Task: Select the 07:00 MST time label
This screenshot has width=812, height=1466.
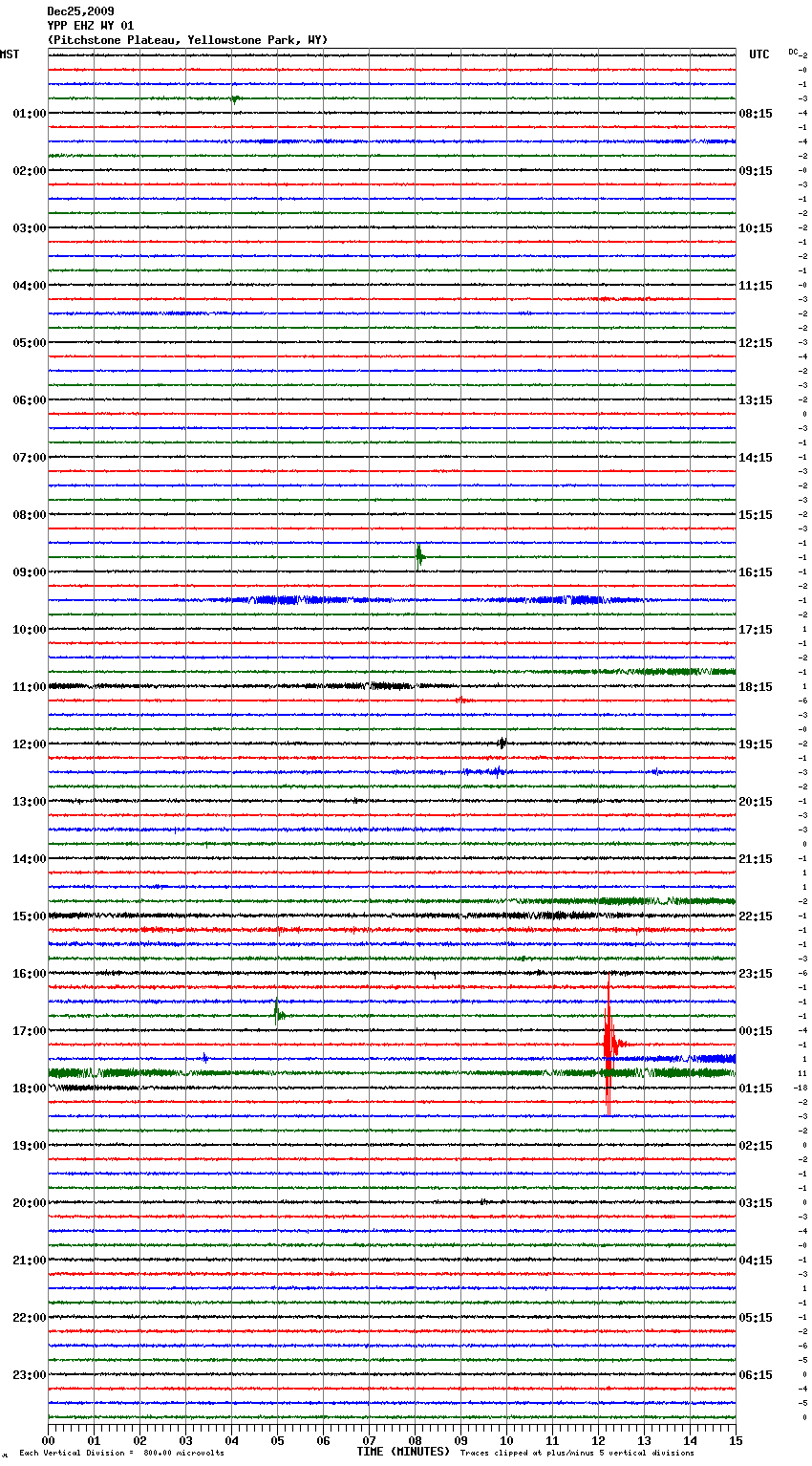Action: point(30,458)
